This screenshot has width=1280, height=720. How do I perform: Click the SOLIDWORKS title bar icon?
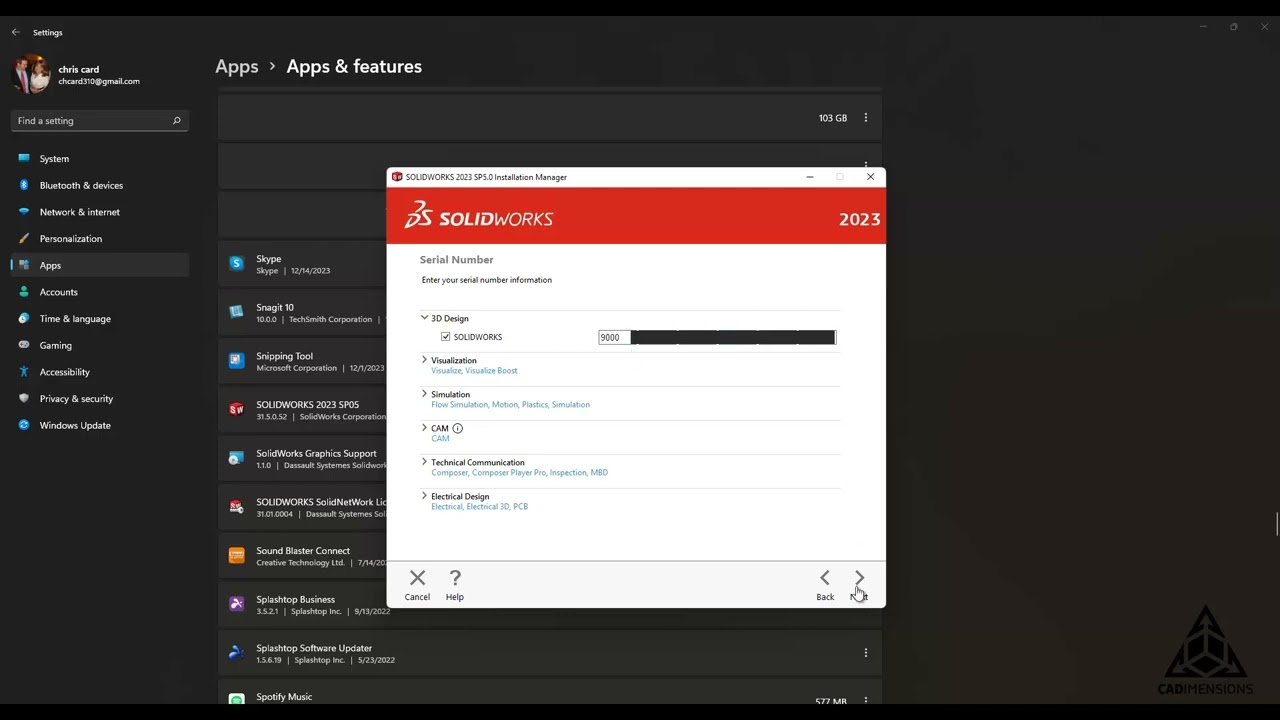click(397, 177)
